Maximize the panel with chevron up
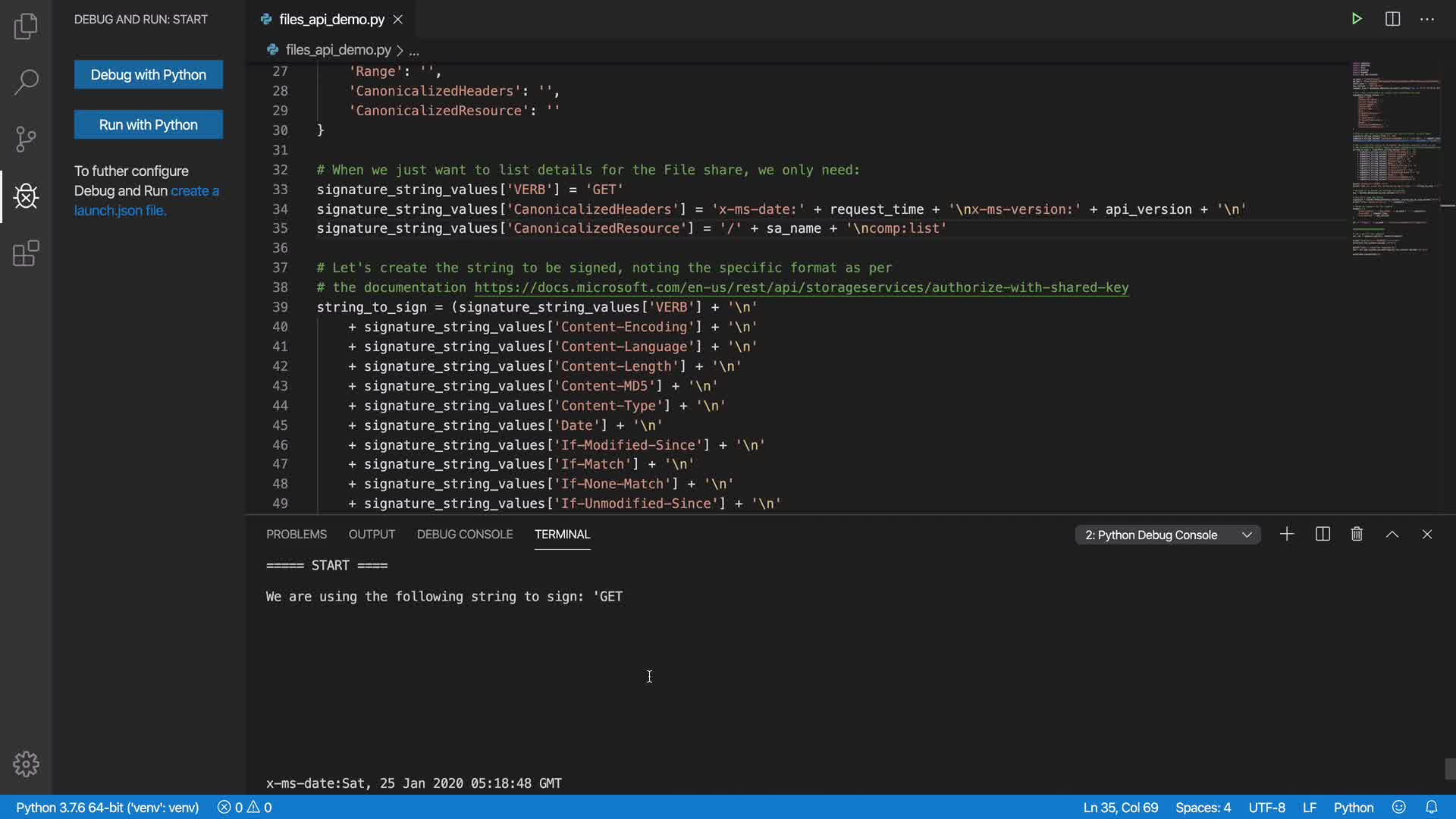Viewport: 1456px width, 819px height. pos(1392,535)
